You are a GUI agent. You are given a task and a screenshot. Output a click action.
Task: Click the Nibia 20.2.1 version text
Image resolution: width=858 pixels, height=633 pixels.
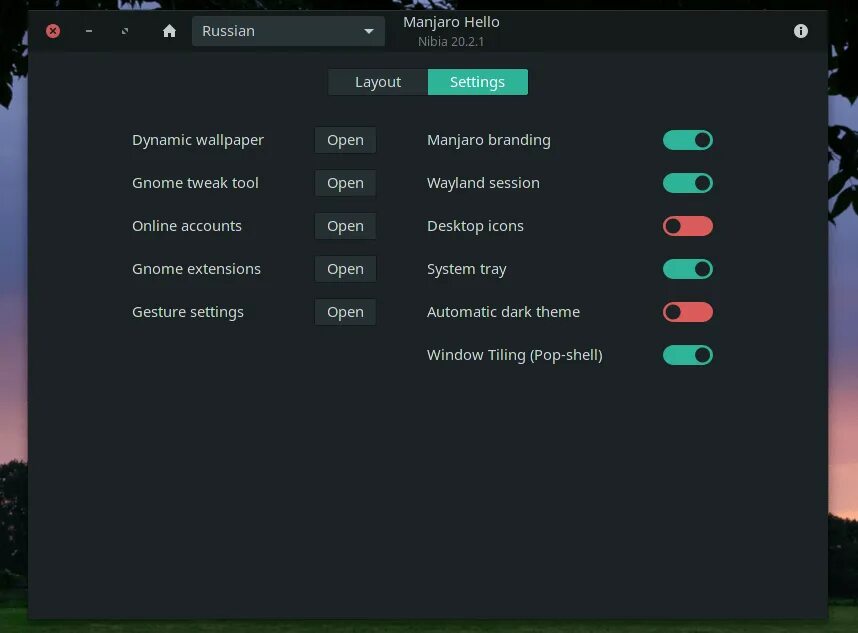pyautogui.click(x=451, y=42)
